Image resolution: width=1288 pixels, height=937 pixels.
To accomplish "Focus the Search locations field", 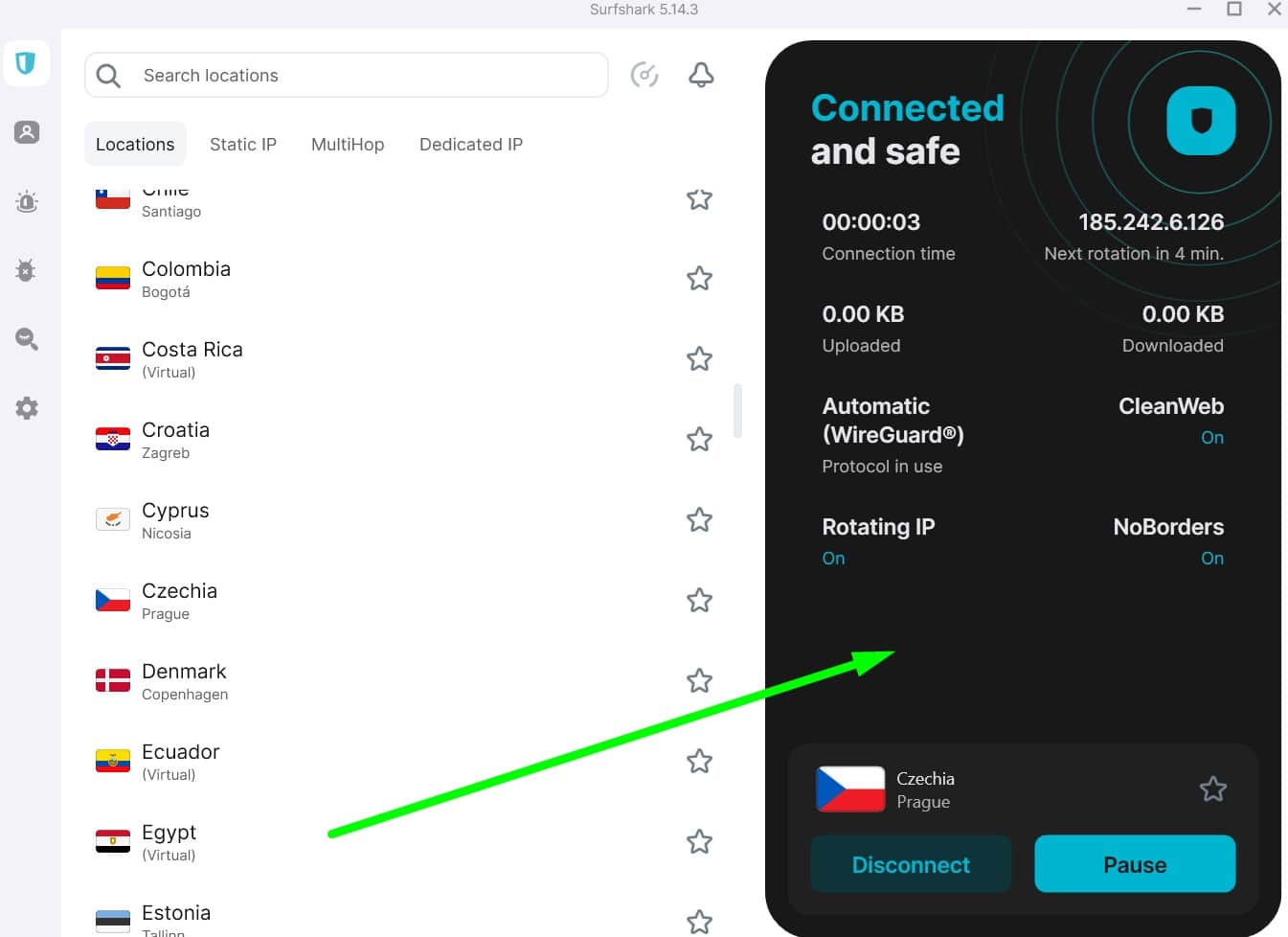I will 347,76.
